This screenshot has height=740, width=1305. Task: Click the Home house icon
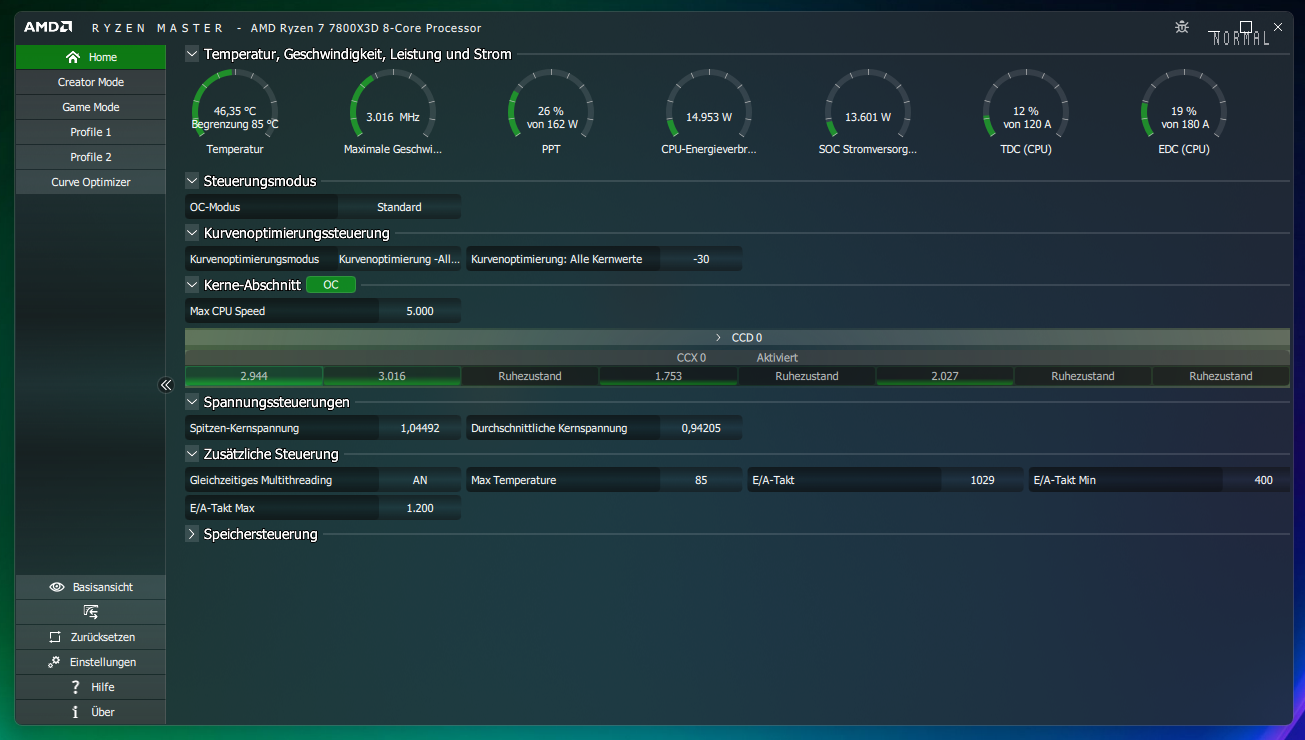point(72,57)
